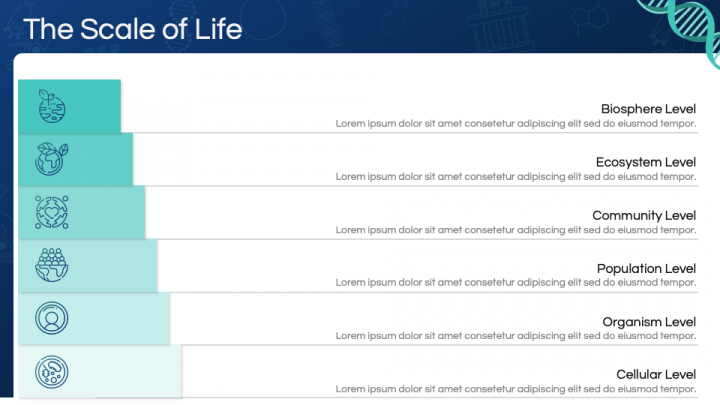This screenshot has height=405, width=720.
Task: Select the description text under Cellular Level
Action: tap(516, 389)
